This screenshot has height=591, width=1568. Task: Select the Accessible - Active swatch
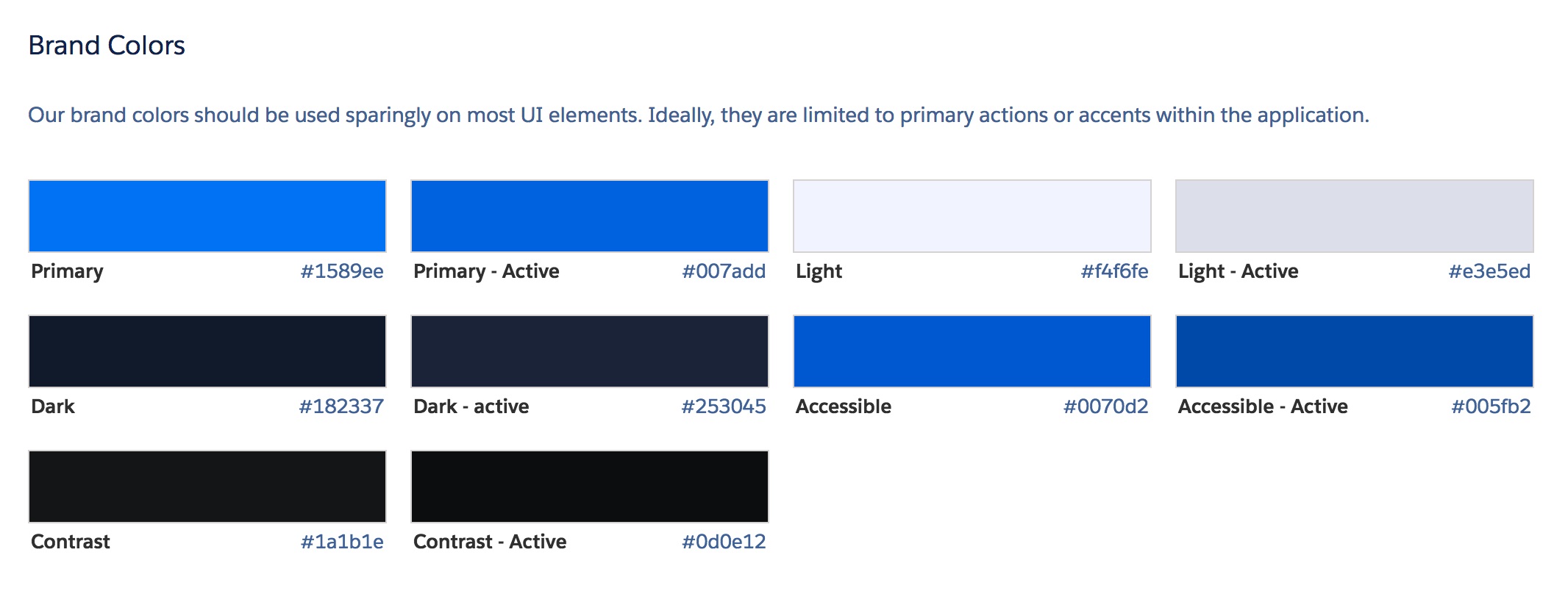click(1355, 351)
